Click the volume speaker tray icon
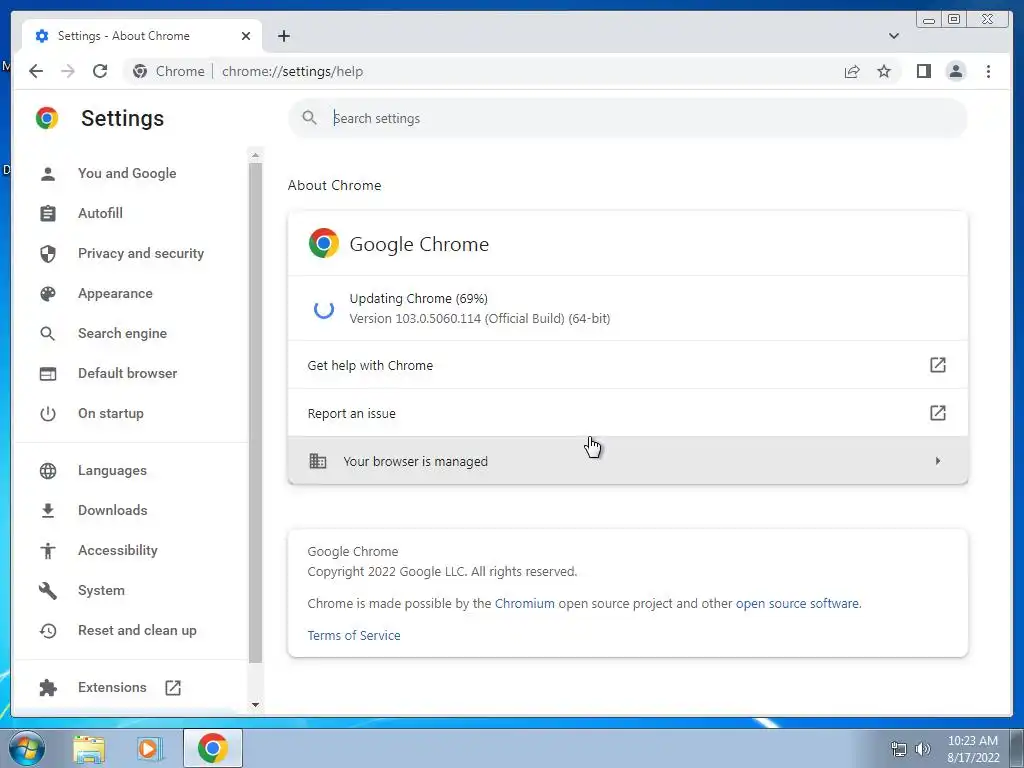Image resolution: width=1024 pixels, height=768 pixels. (923, 749)
